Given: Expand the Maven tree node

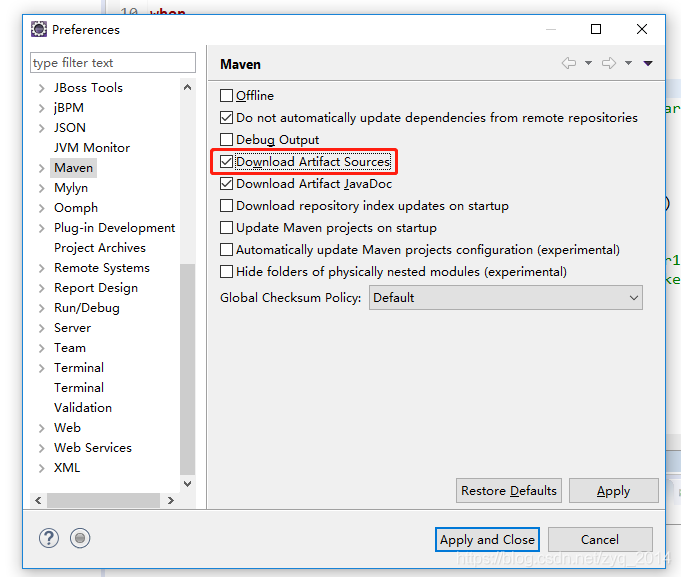Looking at the screenshot, I should click(x=42, y=168).
